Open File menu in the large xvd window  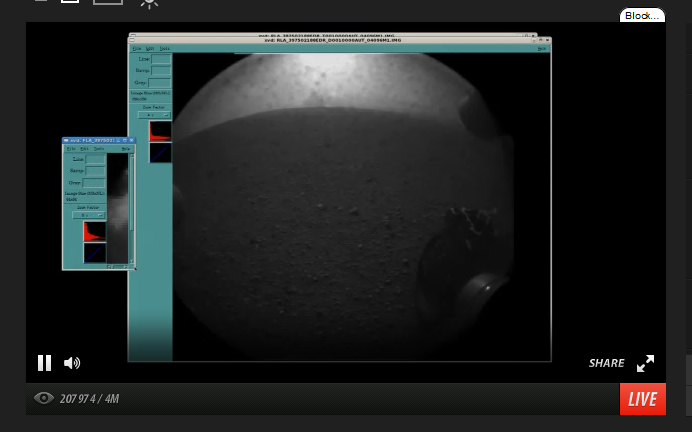tap(136, 48)
